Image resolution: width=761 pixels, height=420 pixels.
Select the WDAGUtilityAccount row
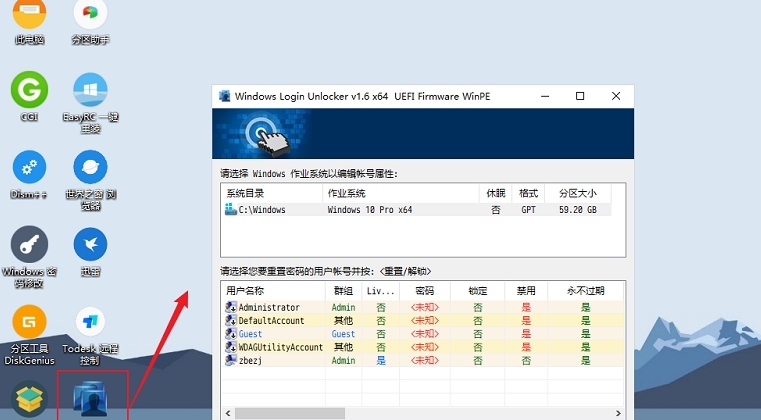tap(423, 347)
